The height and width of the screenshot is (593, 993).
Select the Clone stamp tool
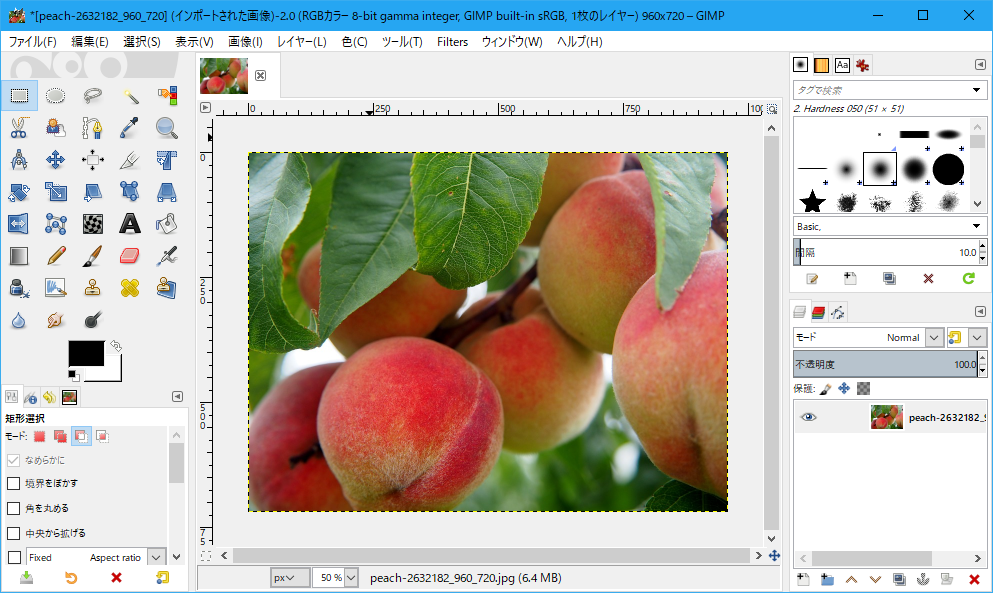(x=92, y=288)
